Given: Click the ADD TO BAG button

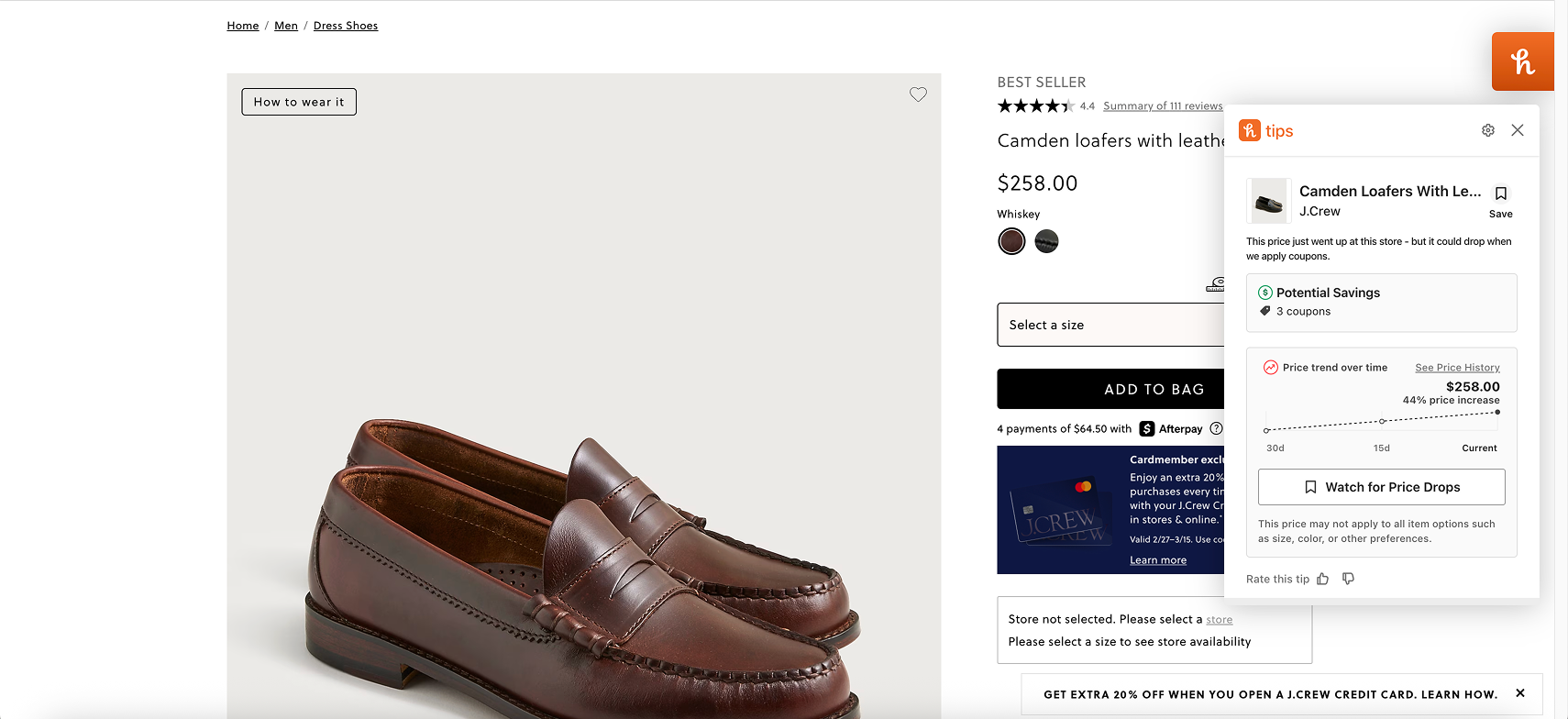Looking at the screenshot, I should pyautogui.click(x=1110, y=389).
